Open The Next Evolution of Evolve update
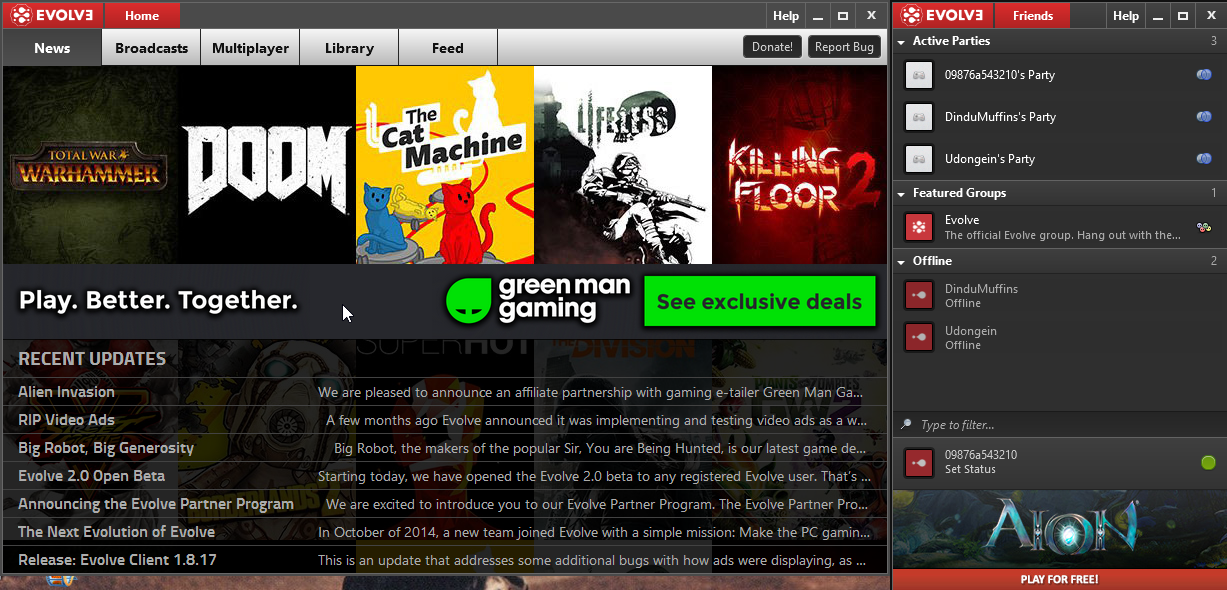 click(x=445, y=532)
